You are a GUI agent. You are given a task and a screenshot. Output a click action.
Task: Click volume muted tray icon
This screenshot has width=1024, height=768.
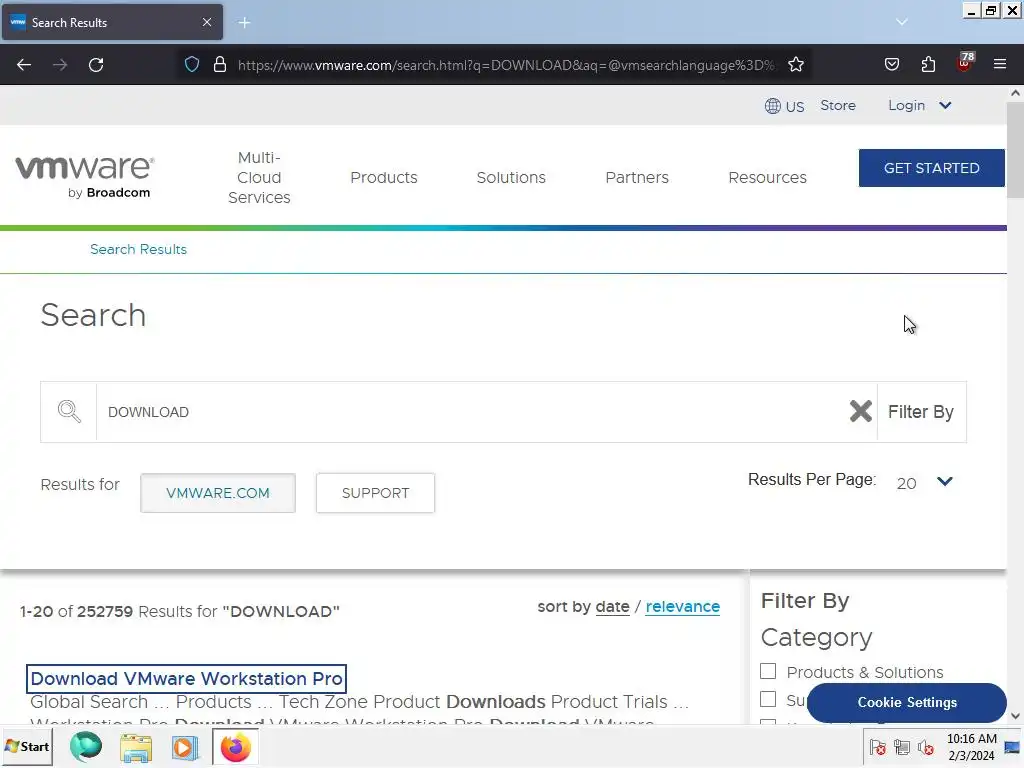[x=925, y=747]
